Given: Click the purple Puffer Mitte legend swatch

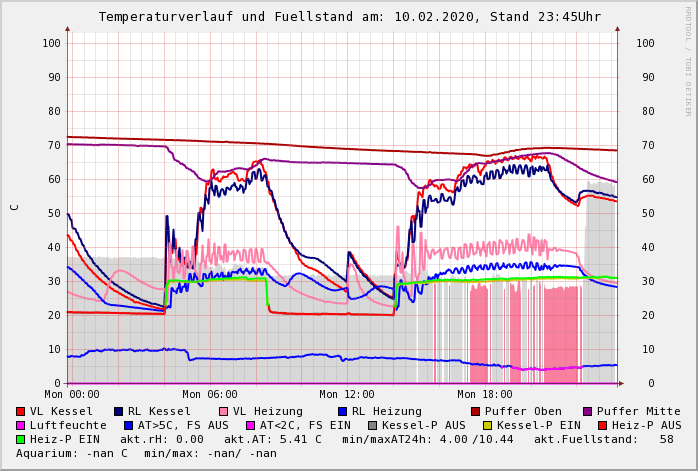Looking at the screenshot, I should [588, 411].
